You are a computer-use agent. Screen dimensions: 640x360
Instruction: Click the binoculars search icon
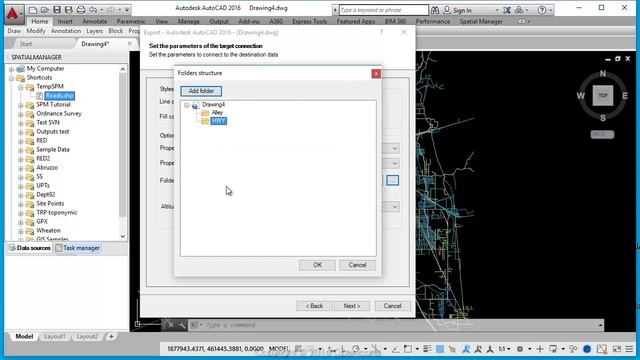click(435, 10)
